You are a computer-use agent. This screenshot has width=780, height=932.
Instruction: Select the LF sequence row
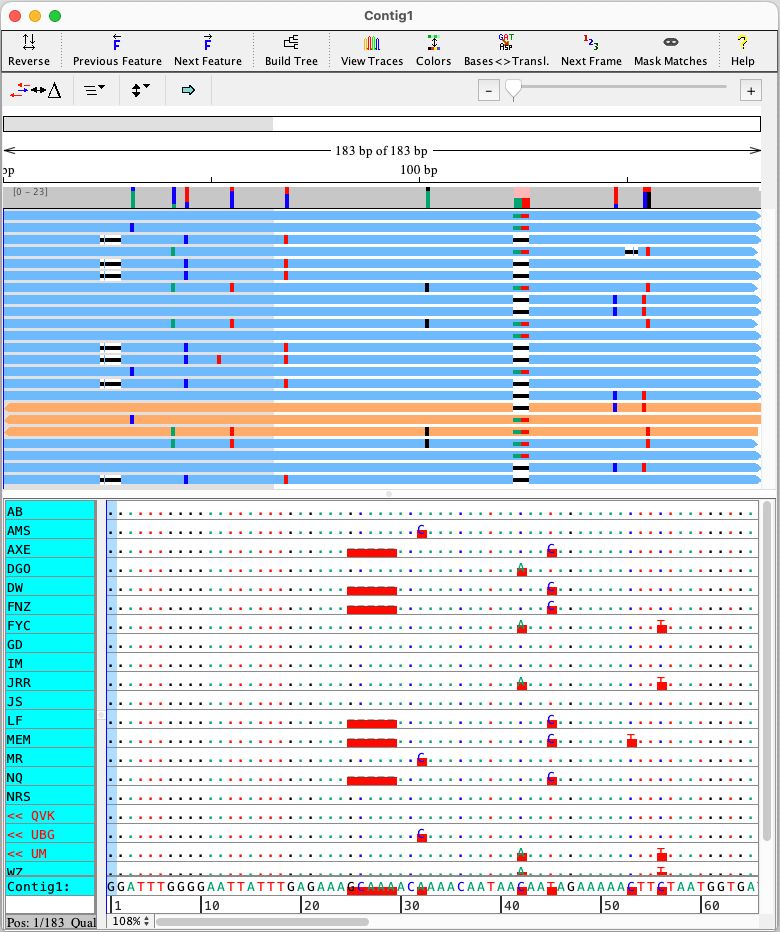click(50, 720)
